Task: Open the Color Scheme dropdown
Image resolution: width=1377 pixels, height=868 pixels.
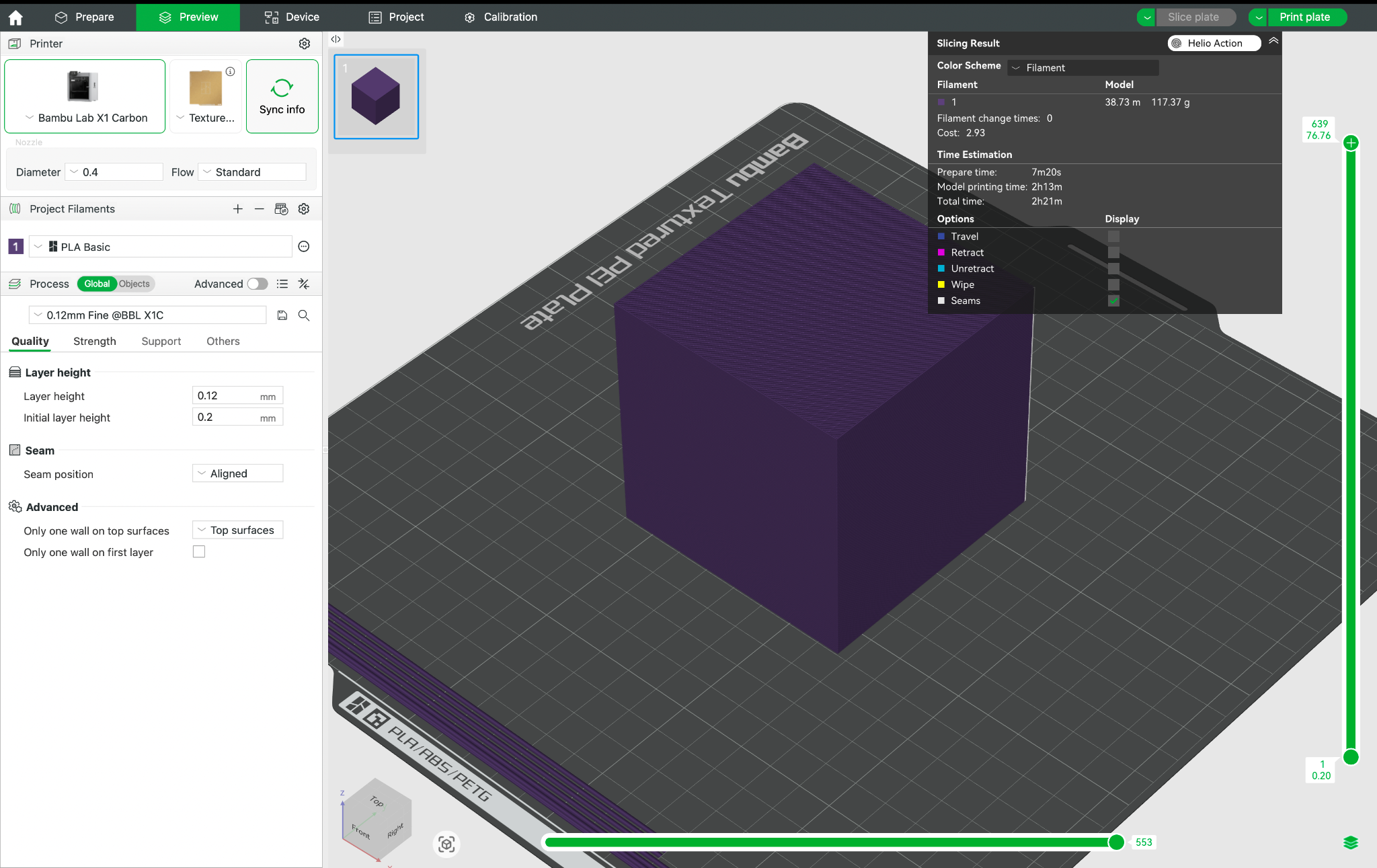Action: 1083,67
